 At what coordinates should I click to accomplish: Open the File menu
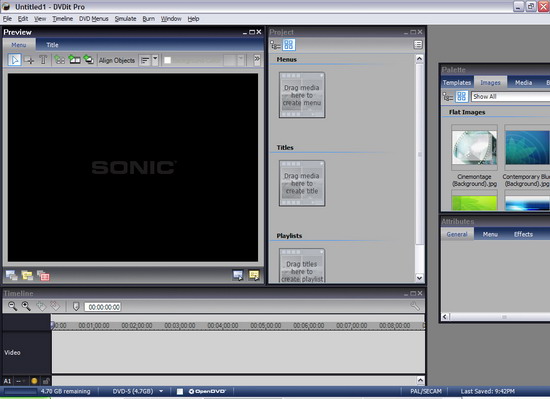click(7, 19)
